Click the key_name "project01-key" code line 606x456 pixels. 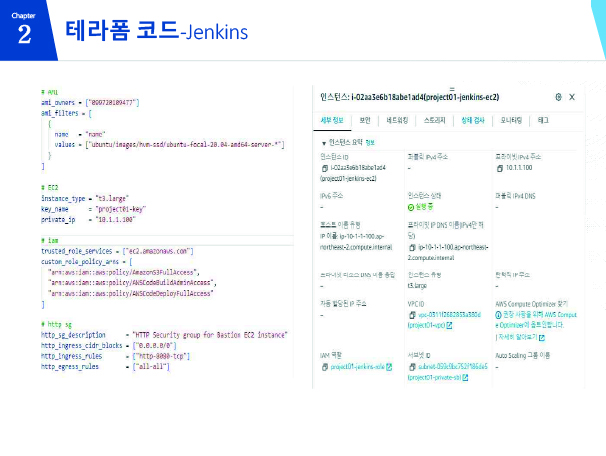click(x=94, y=209)
